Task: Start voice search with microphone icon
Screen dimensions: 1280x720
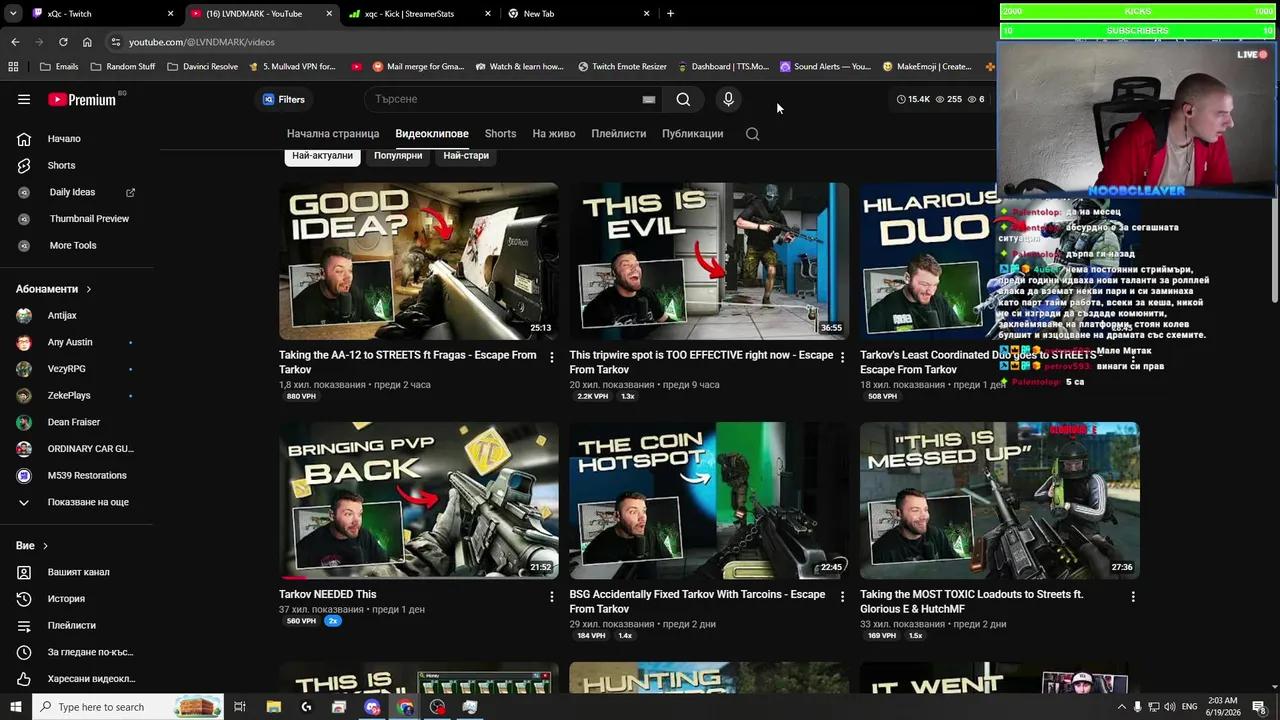Action: pos(728,99)
